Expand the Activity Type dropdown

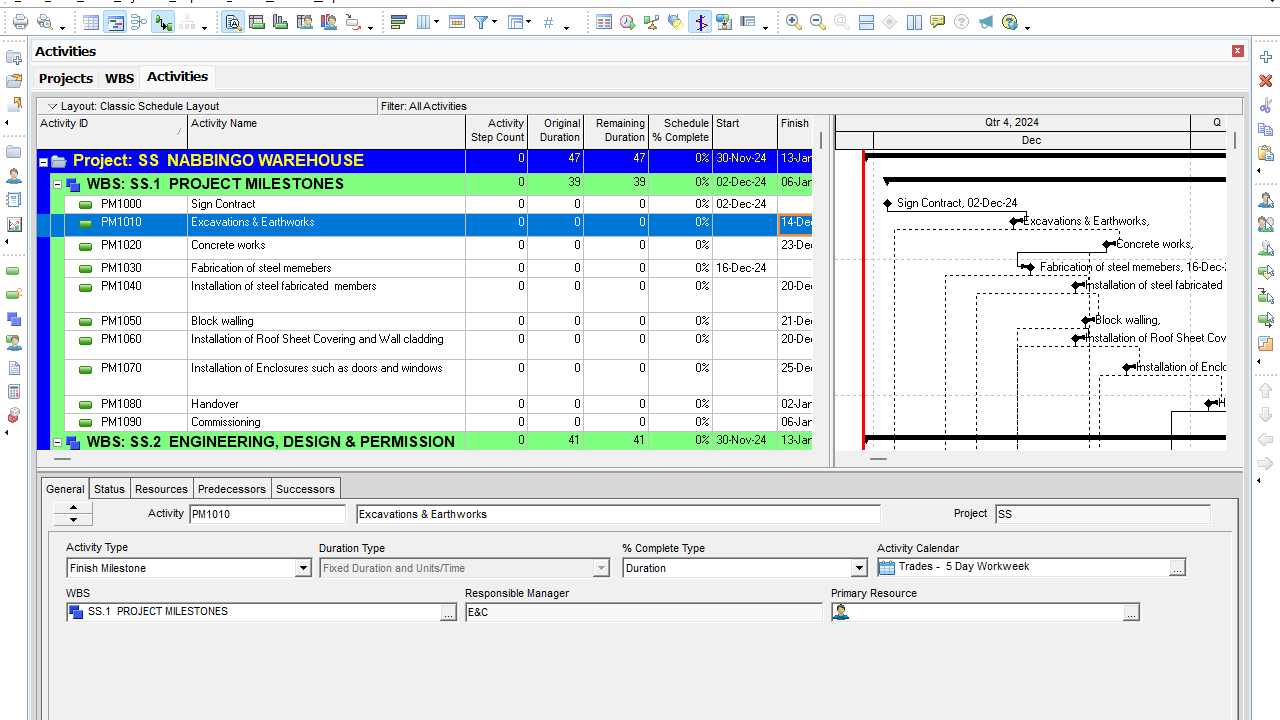coord(303,566)
